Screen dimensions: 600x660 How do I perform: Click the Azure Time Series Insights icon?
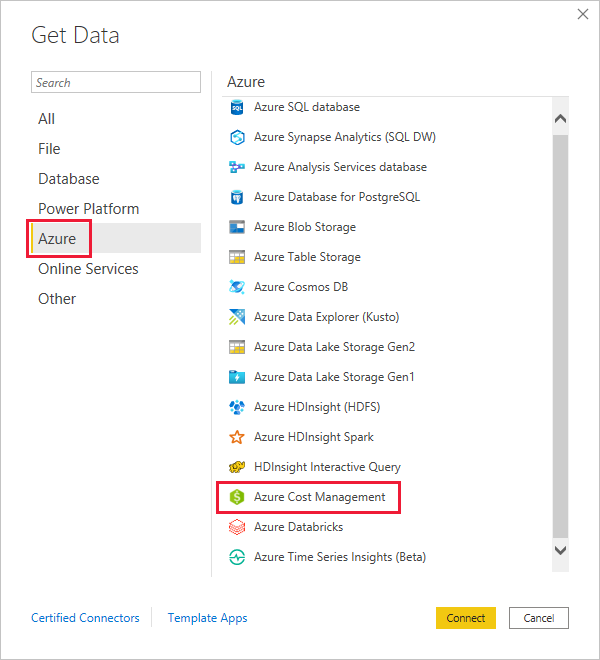[x=237, y=557]
